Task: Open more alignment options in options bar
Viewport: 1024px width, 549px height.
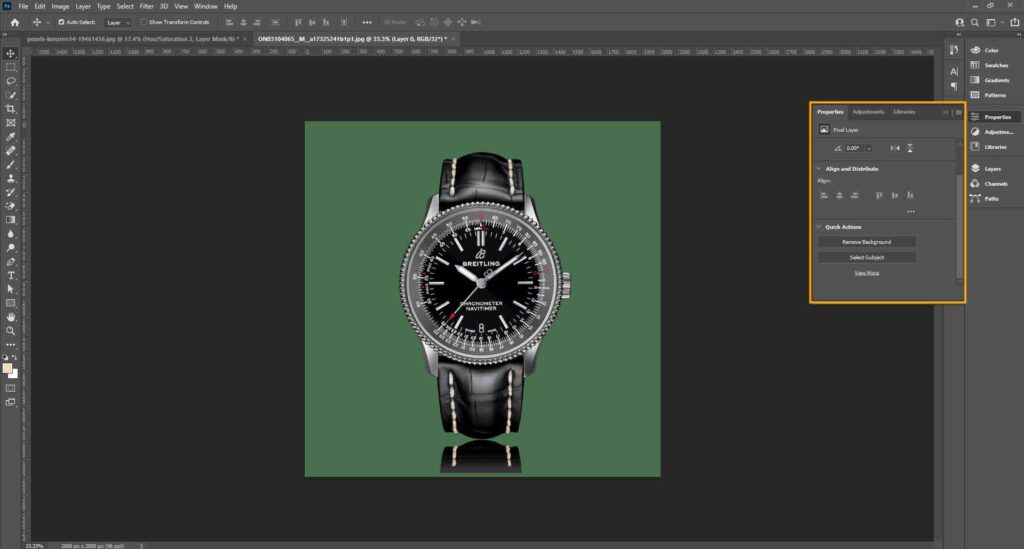Action: click(367, 22)
